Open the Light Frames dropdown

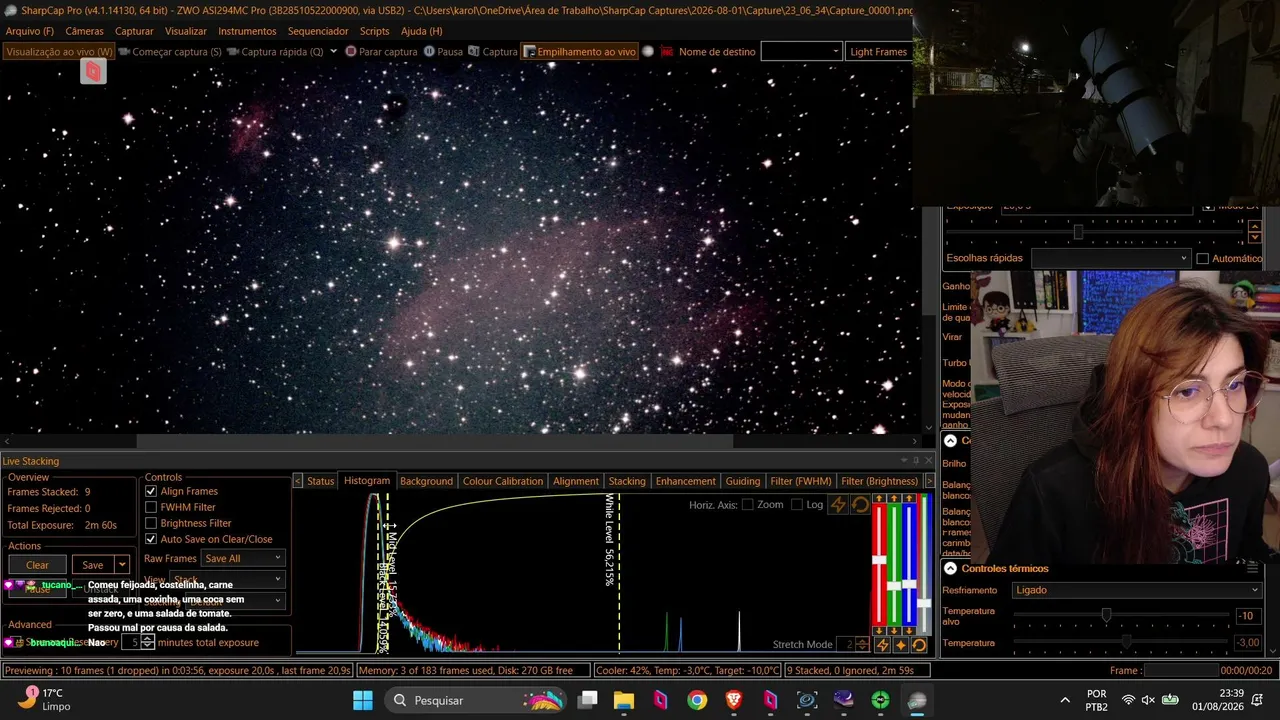click(x=878, y=51)
